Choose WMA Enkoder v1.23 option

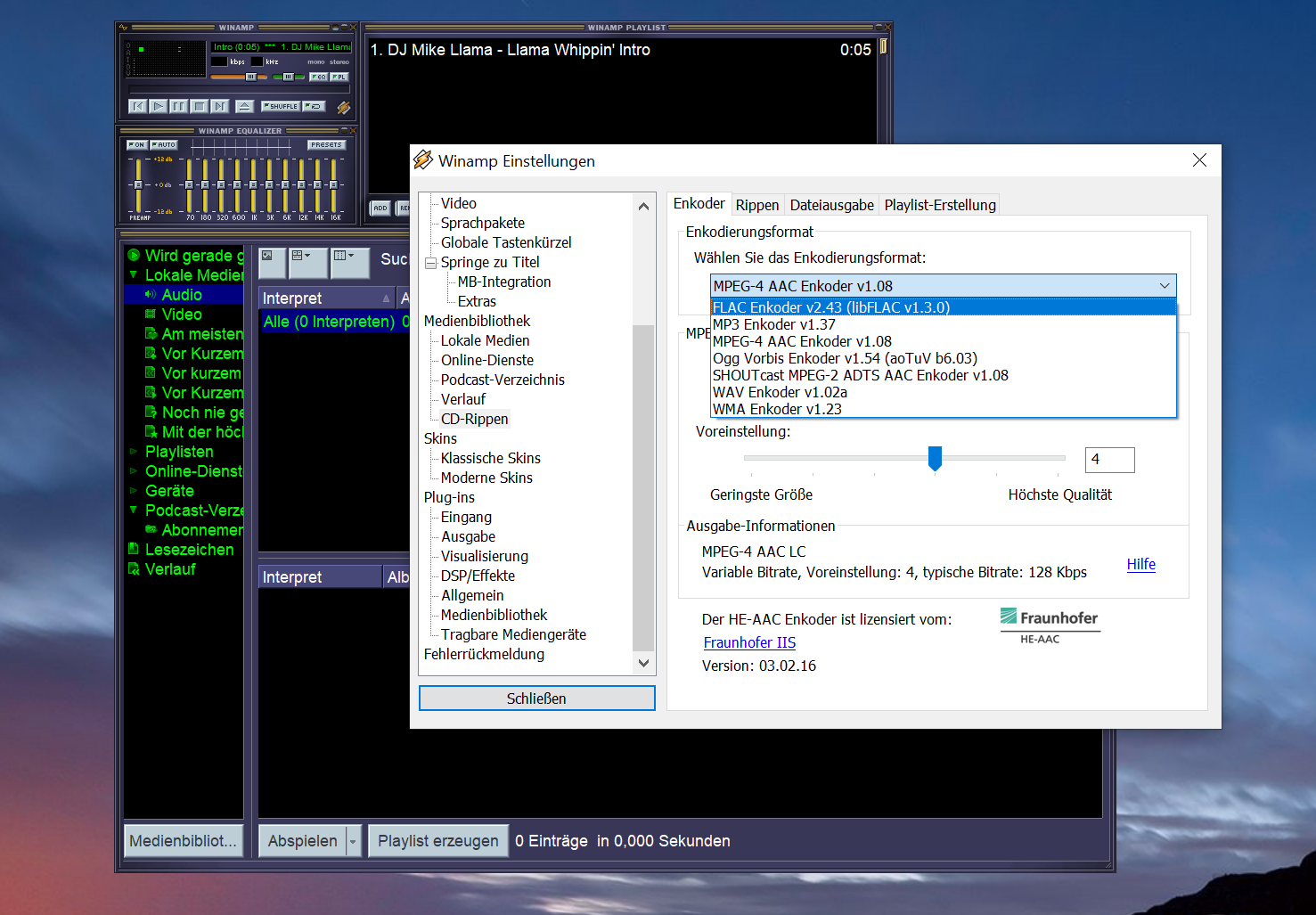click(944, 409)
